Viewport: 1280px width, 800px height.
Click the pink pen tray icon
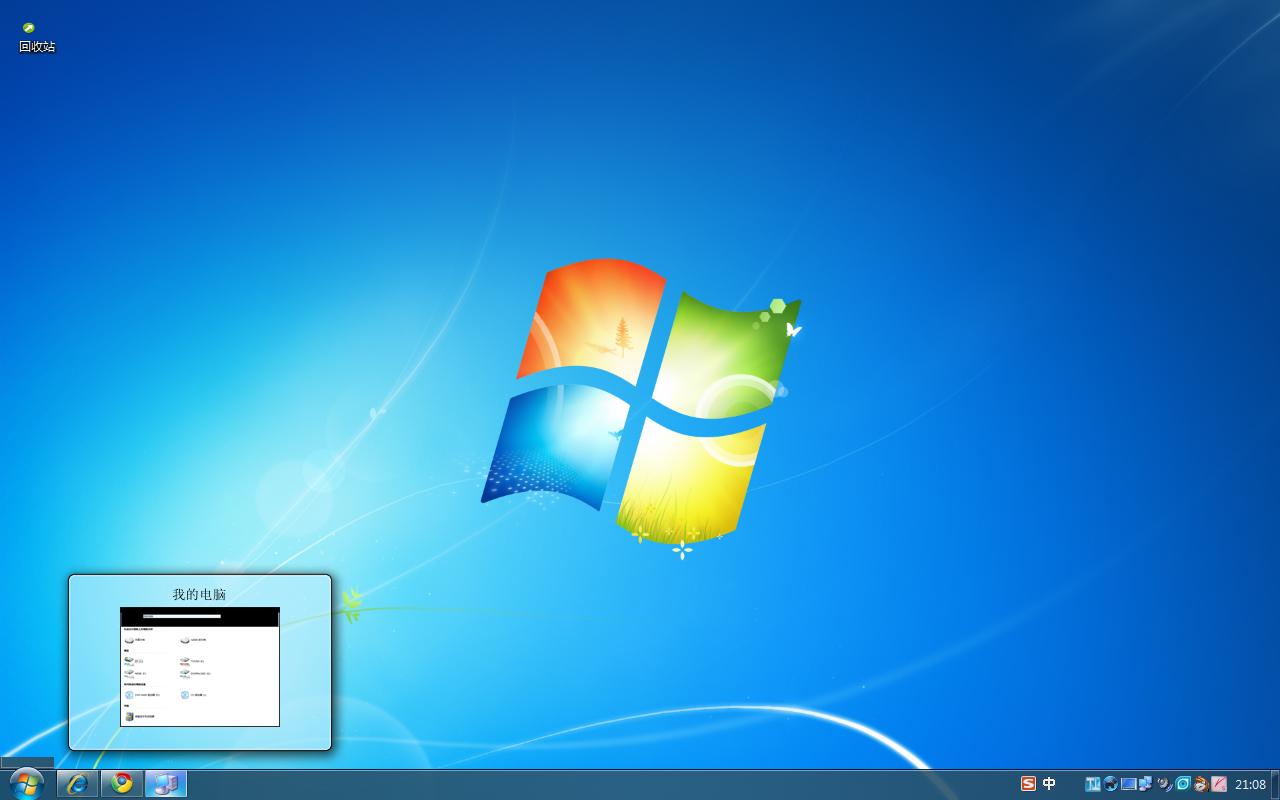pyautogui.click(x=1219, y=784)
